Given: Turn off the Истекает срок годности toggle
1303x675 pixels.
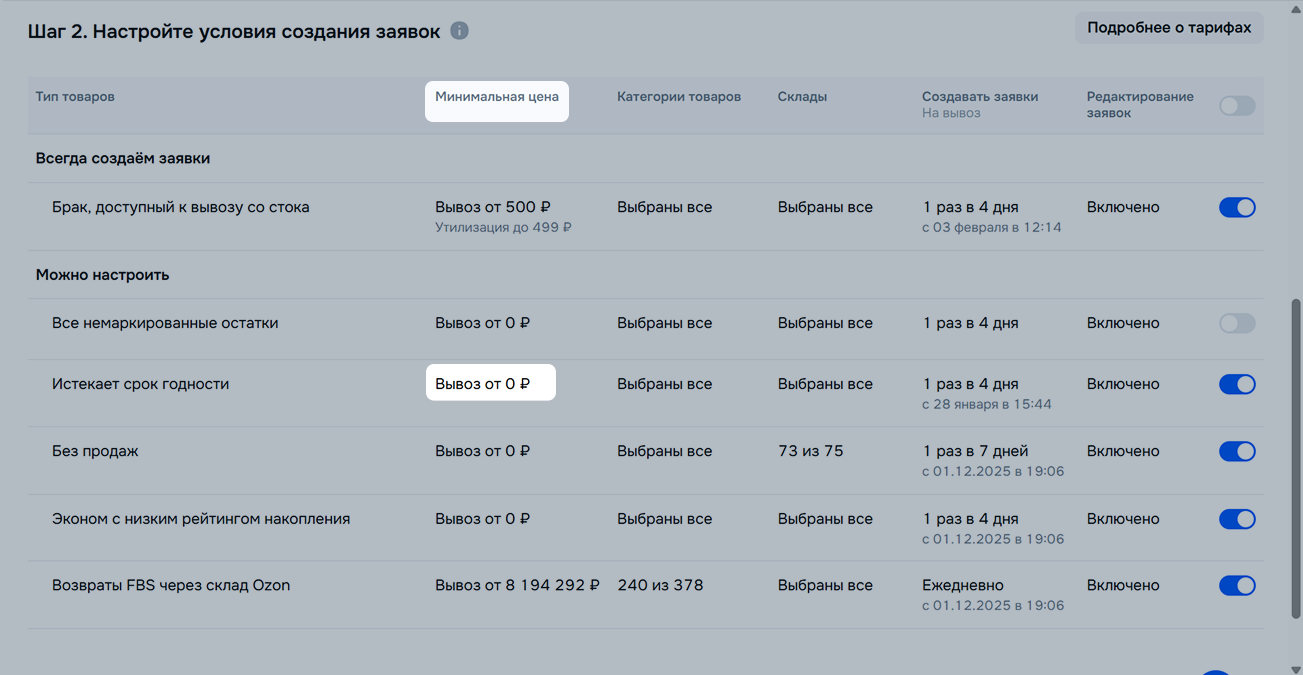Looking at the screenshot, I should tap(1237, 384).
